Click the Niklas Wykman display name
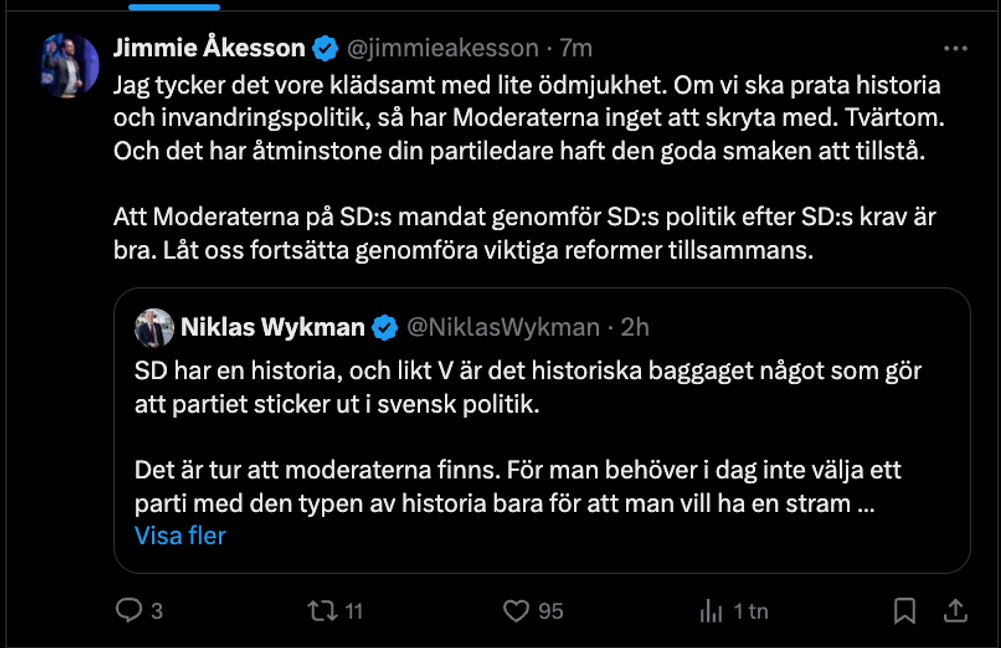 coord(272,326)
